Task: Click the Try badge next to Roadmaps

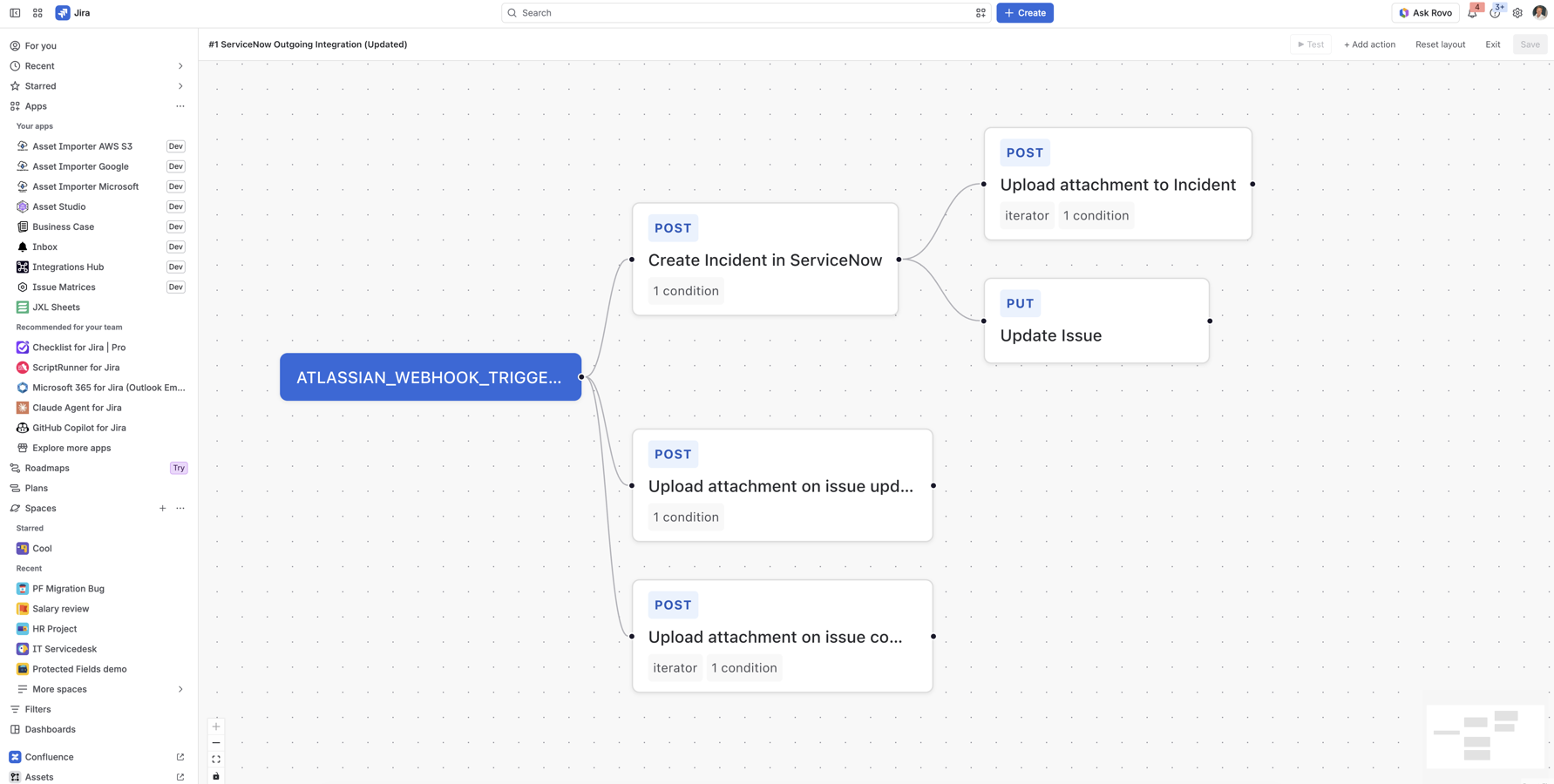Action: coord(179,468)
